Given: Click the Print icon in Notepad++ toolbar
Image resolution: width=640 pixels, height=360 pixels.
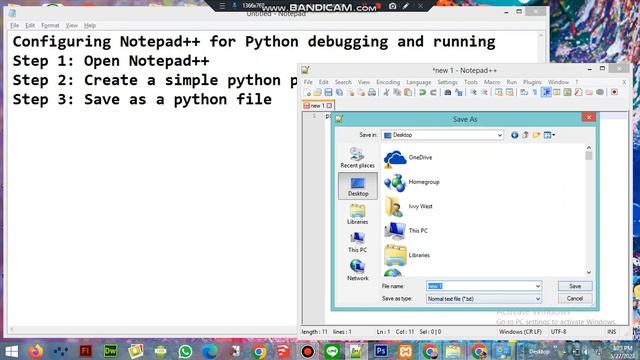Looking at the screenshot, I should (x=371, y=93).
